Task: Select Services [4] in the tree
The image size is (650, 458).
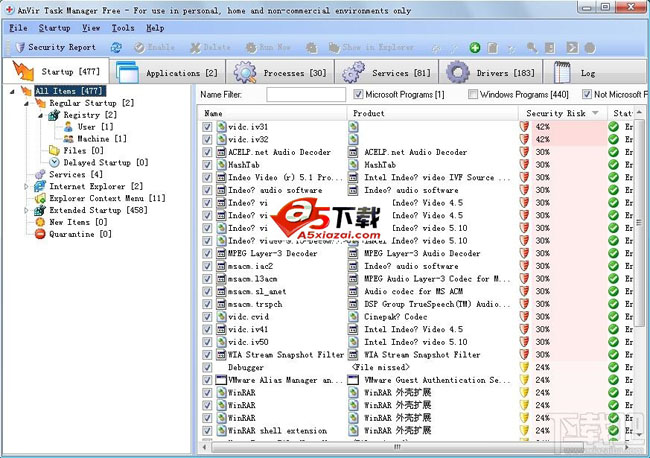Action: click(76, 174)
